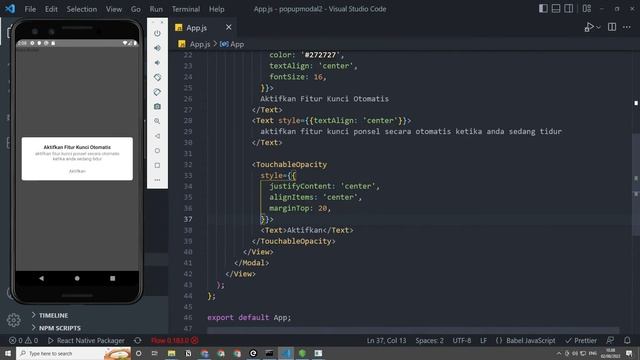Toggle the primary side bar layout icon

point(543,9)
